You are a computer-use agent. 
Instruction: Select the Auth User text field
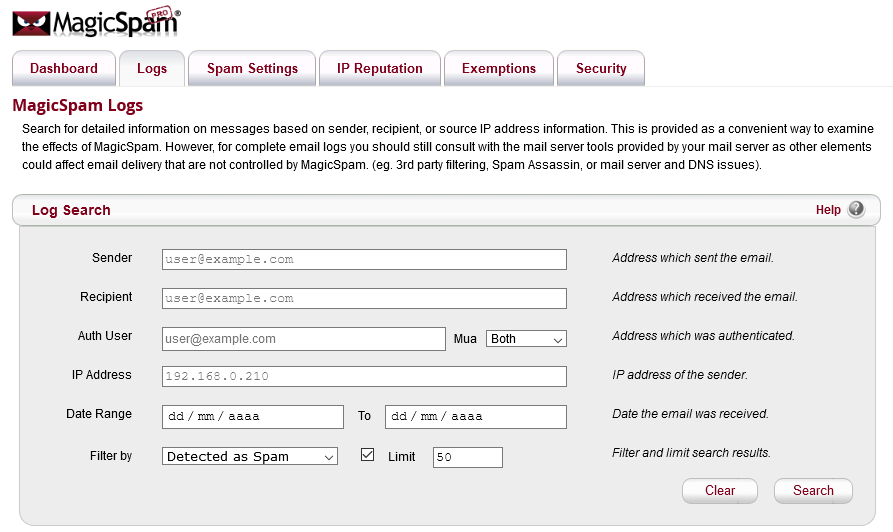pos(303,339)
